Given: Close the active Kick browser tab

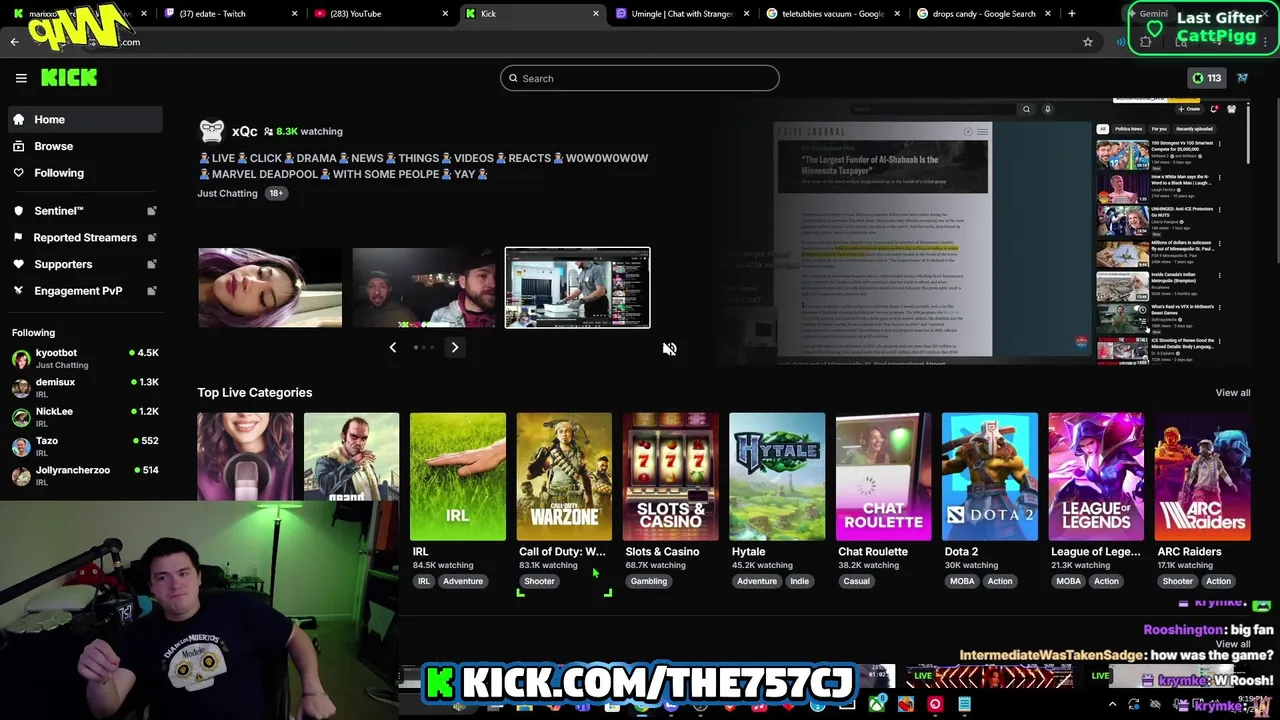Looking at the screenshot, I should 596,14.
